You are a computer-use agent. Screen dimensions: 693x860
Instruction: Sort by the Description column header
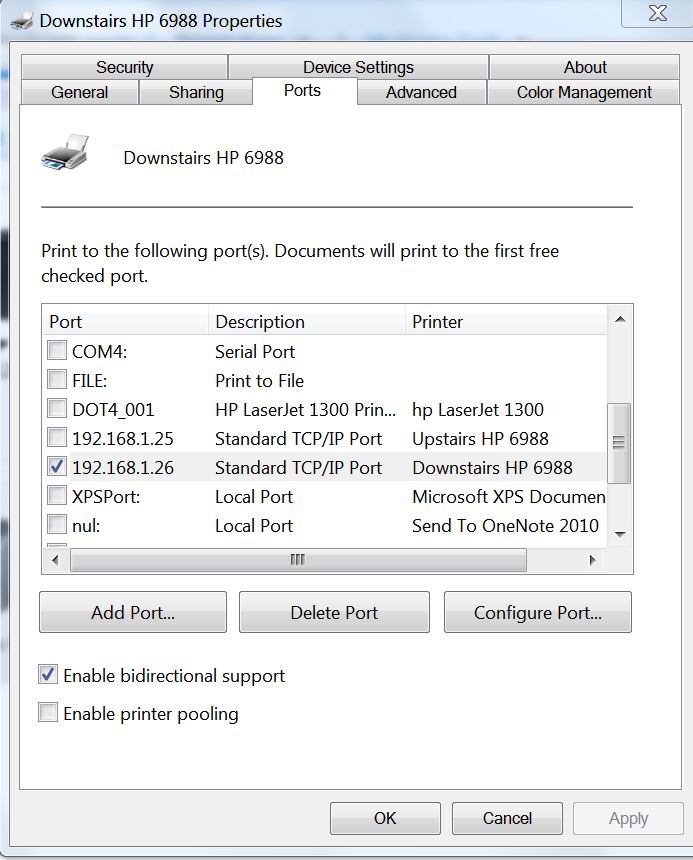(307, 321)
